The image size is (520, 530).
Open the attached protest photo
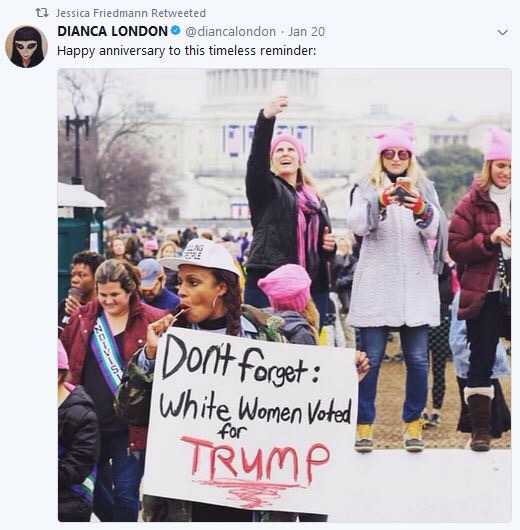284,295
